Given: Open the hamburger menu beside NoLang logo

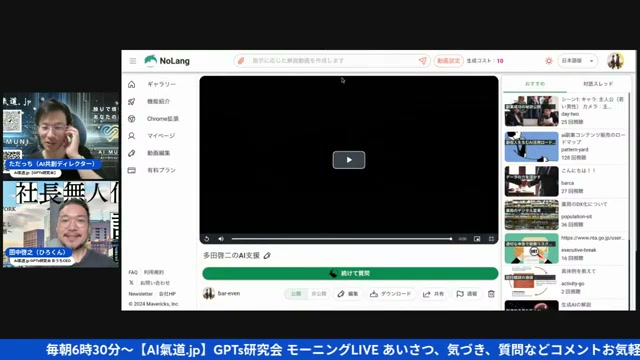Looking at the screenshot, I should pos(133,61).
